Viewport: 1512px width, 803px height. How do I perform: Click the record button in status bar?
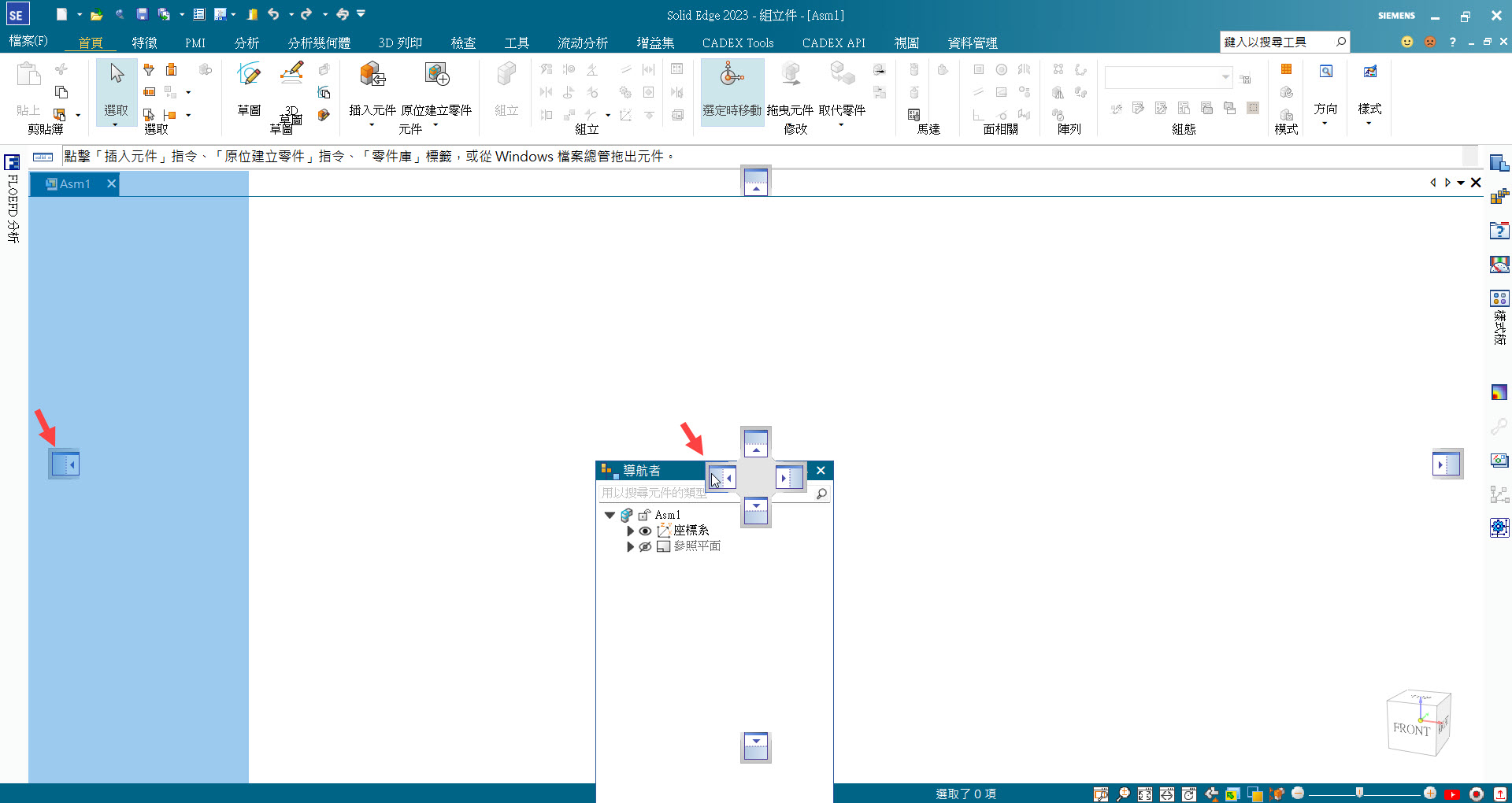(x=1477, y=794)
